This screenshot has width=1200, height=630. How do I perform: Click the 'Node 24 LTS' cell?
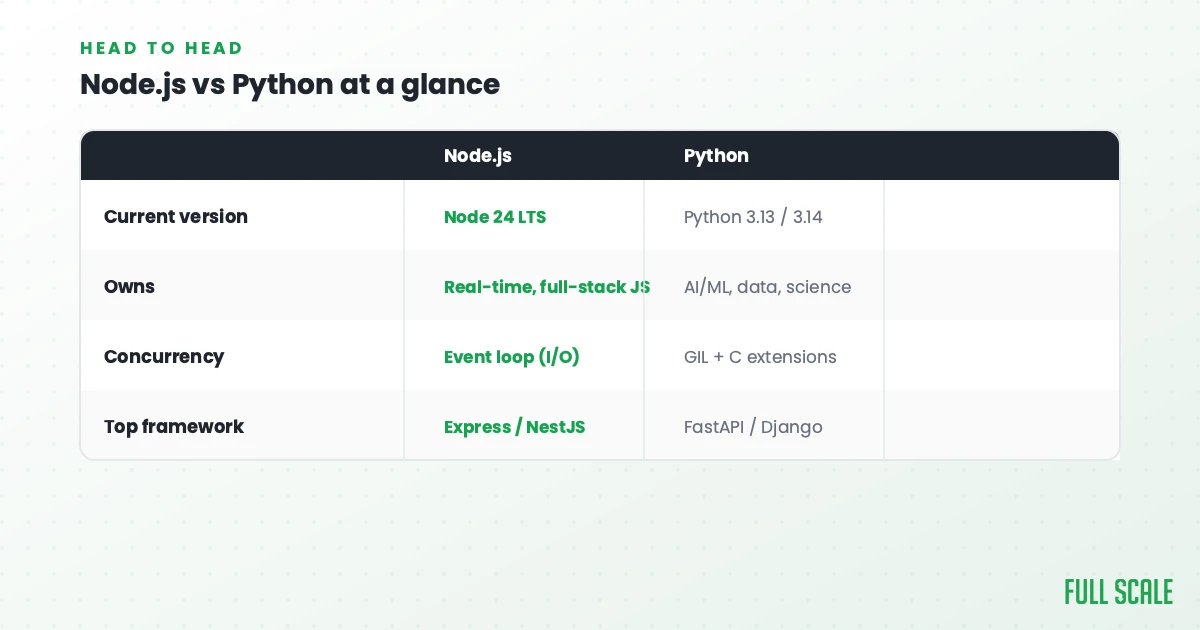click(495, 216)
